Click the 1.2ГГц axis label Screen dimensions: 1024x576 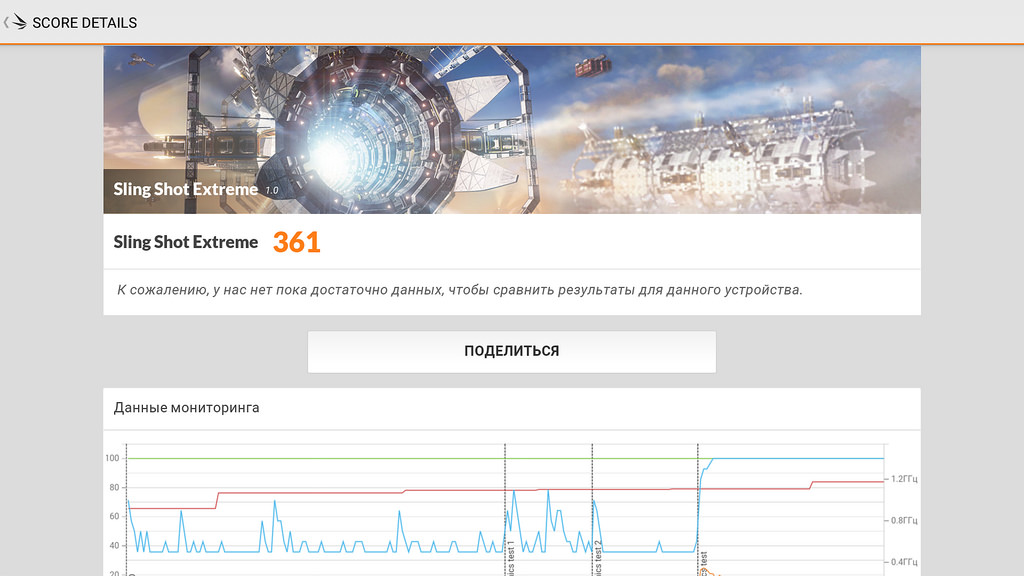tap(904, 479)
